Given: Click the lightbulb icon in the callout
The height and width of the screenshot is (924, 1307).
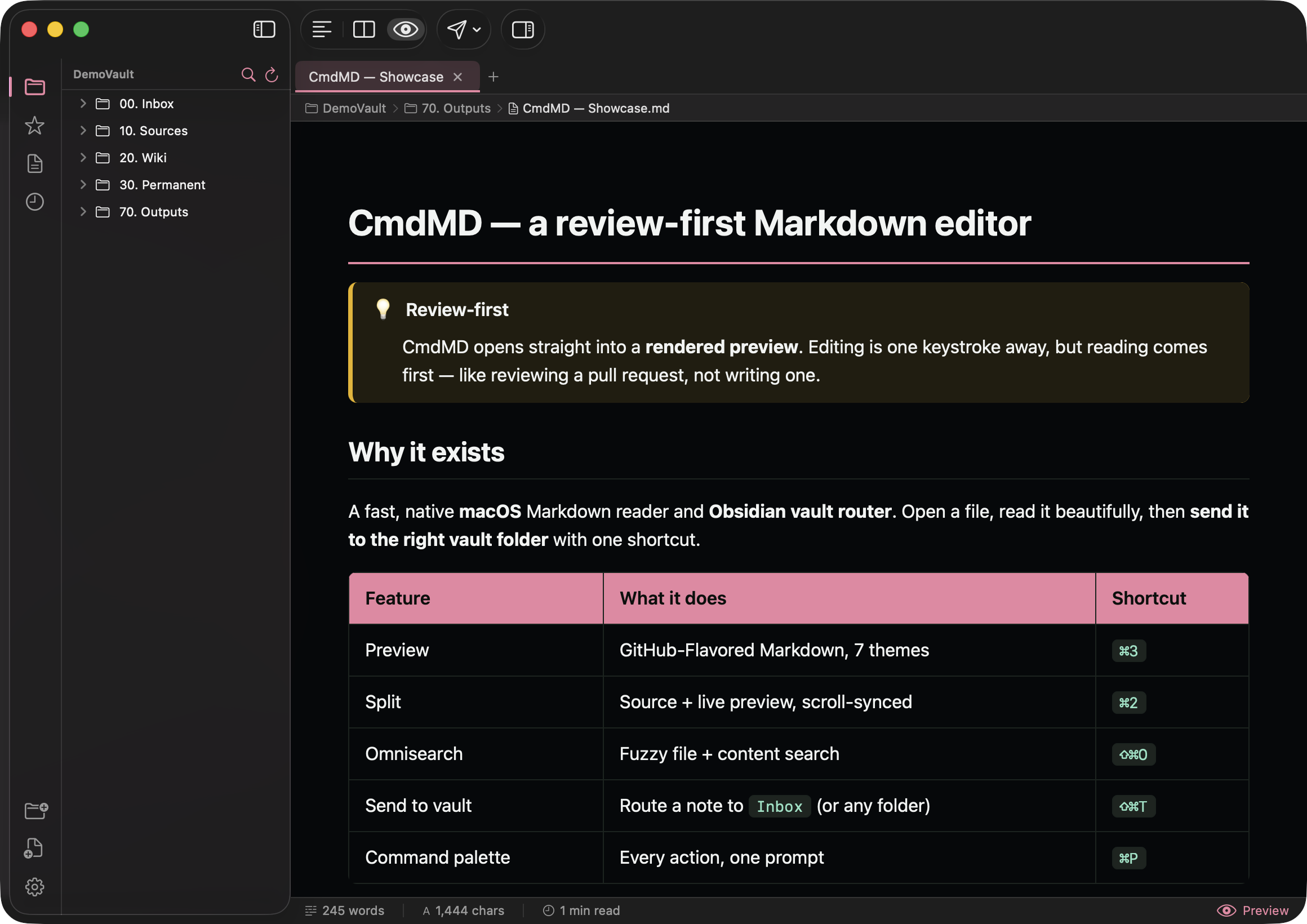Looking at the screenshot, I should [383, 309].
